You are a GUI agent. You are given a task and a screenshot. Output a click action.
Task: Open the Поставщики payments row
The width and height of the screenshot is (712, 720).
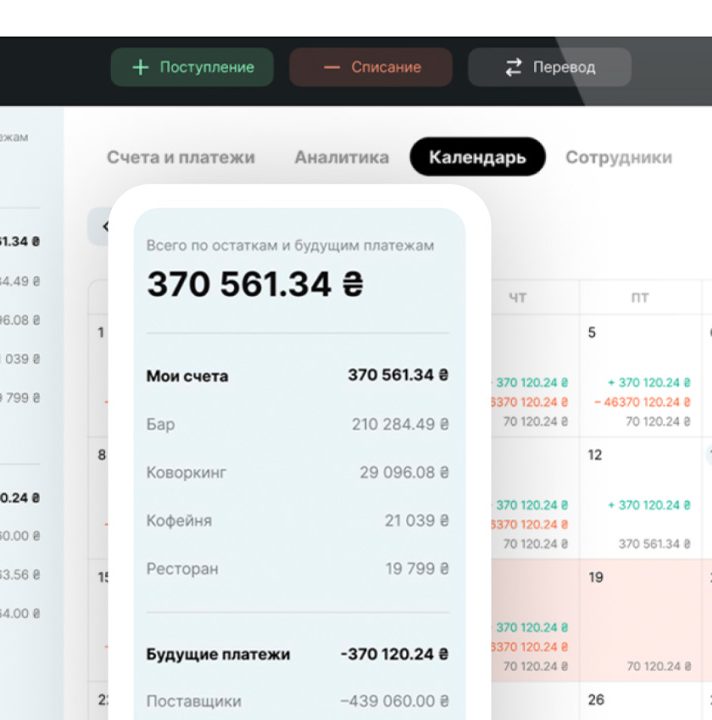point(297,701)
